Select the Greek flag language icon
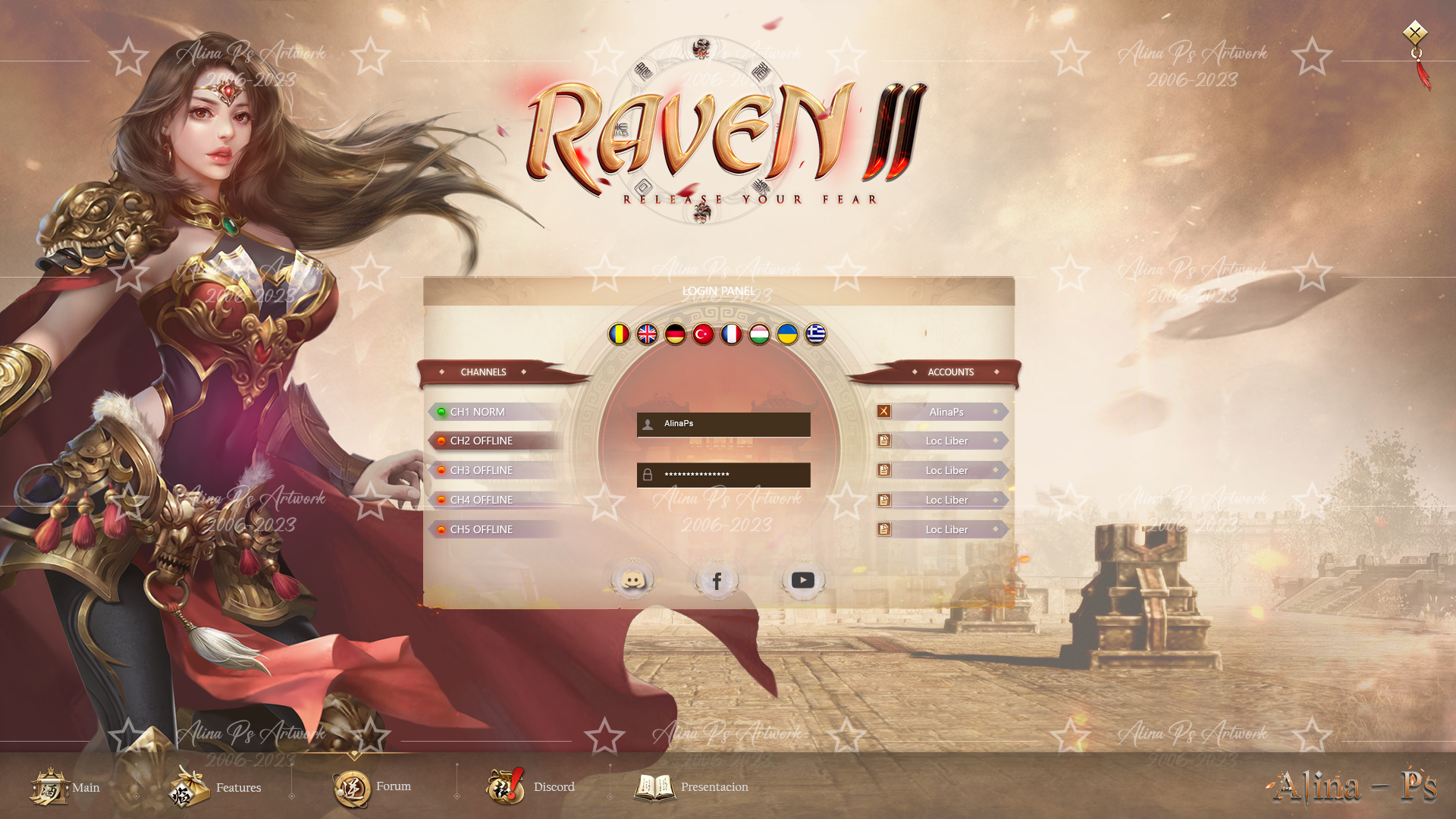This screenshot has width=1456, height=819. 815,334
